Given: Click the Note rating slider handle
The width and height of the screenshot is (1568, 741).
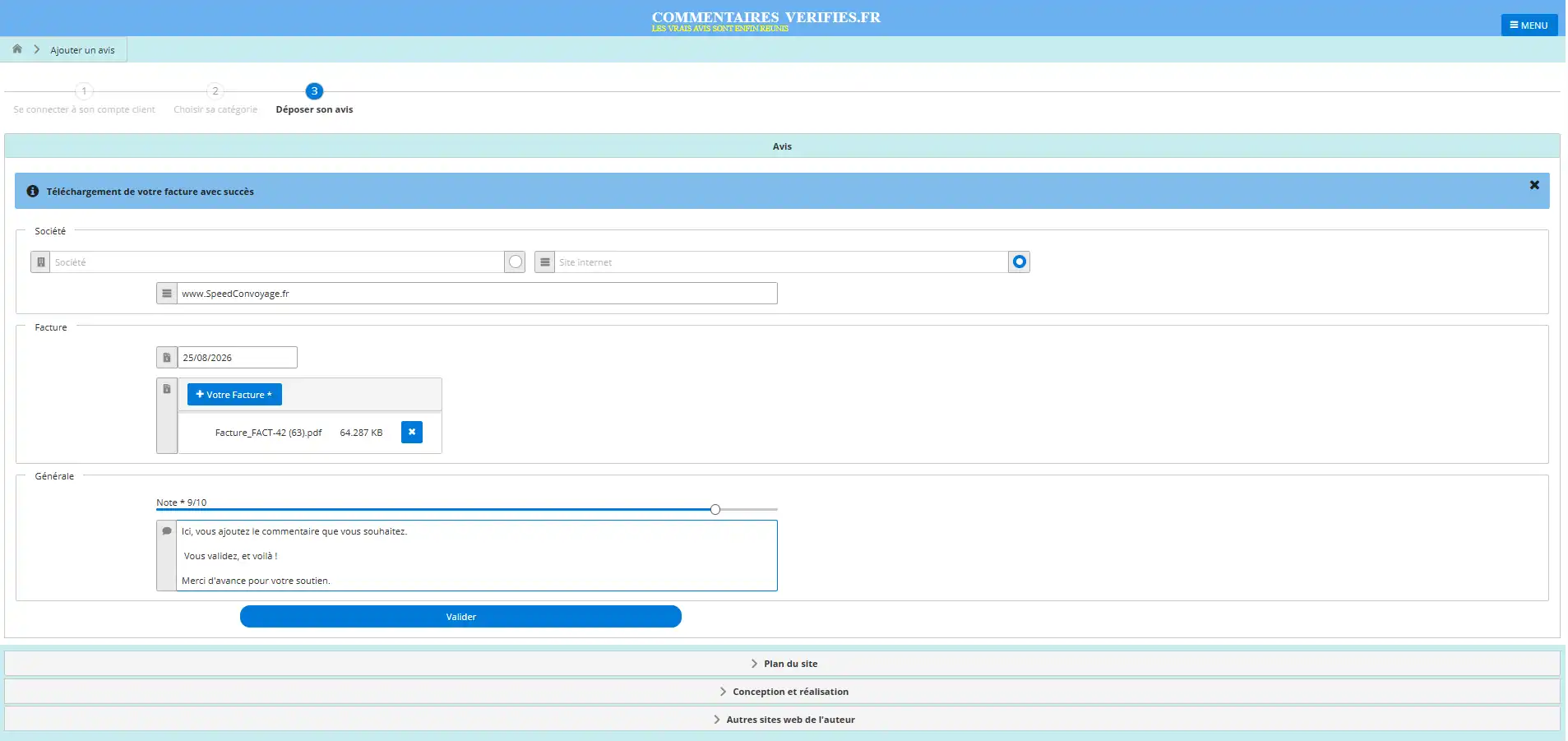Looking at the screenshot, I should 715,510.
